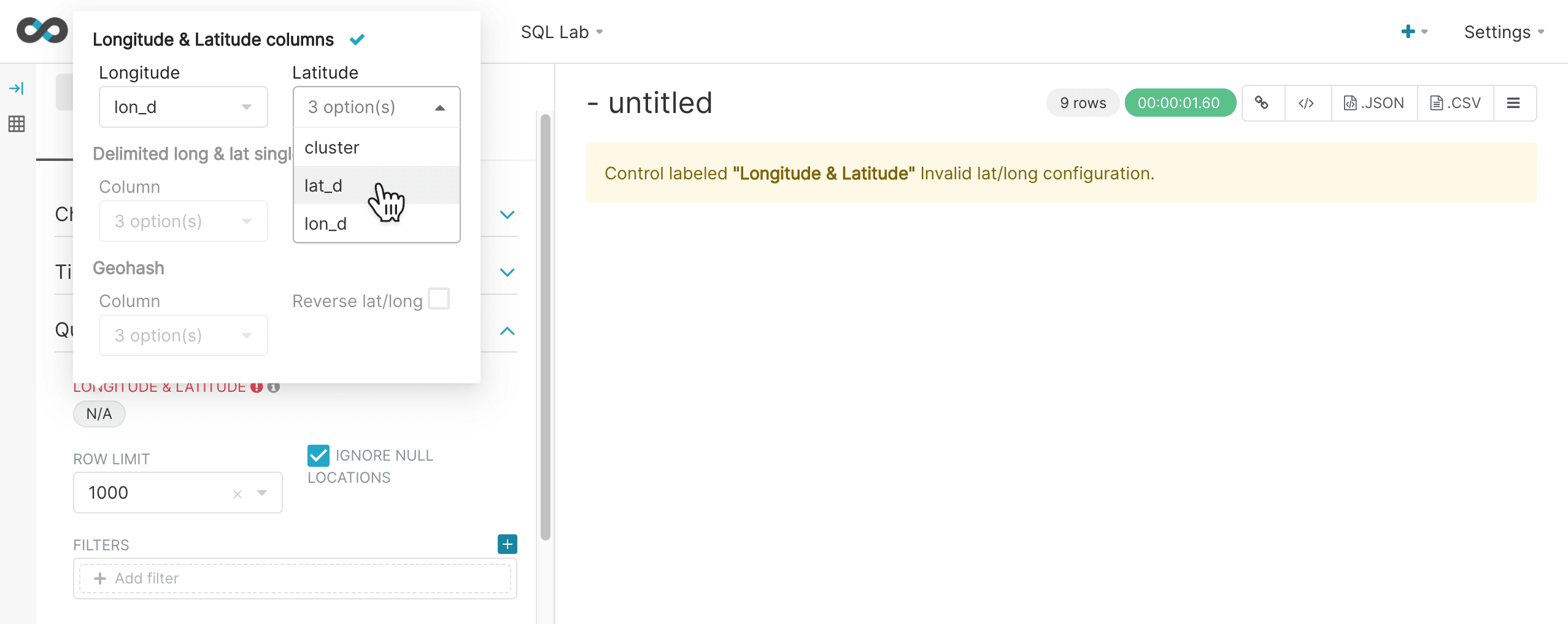This screenshot has height=624, width=1568.
Task: Select cluster from the Latitude options
Action: coord(377,147)
